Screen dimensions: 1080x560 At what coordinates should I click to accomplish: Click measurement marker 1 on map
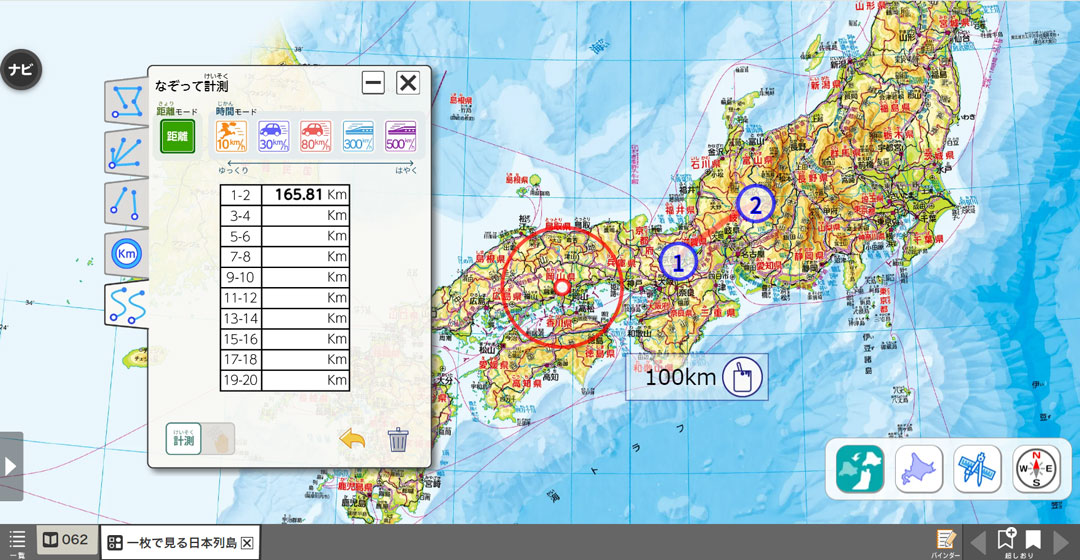(678, 262)
